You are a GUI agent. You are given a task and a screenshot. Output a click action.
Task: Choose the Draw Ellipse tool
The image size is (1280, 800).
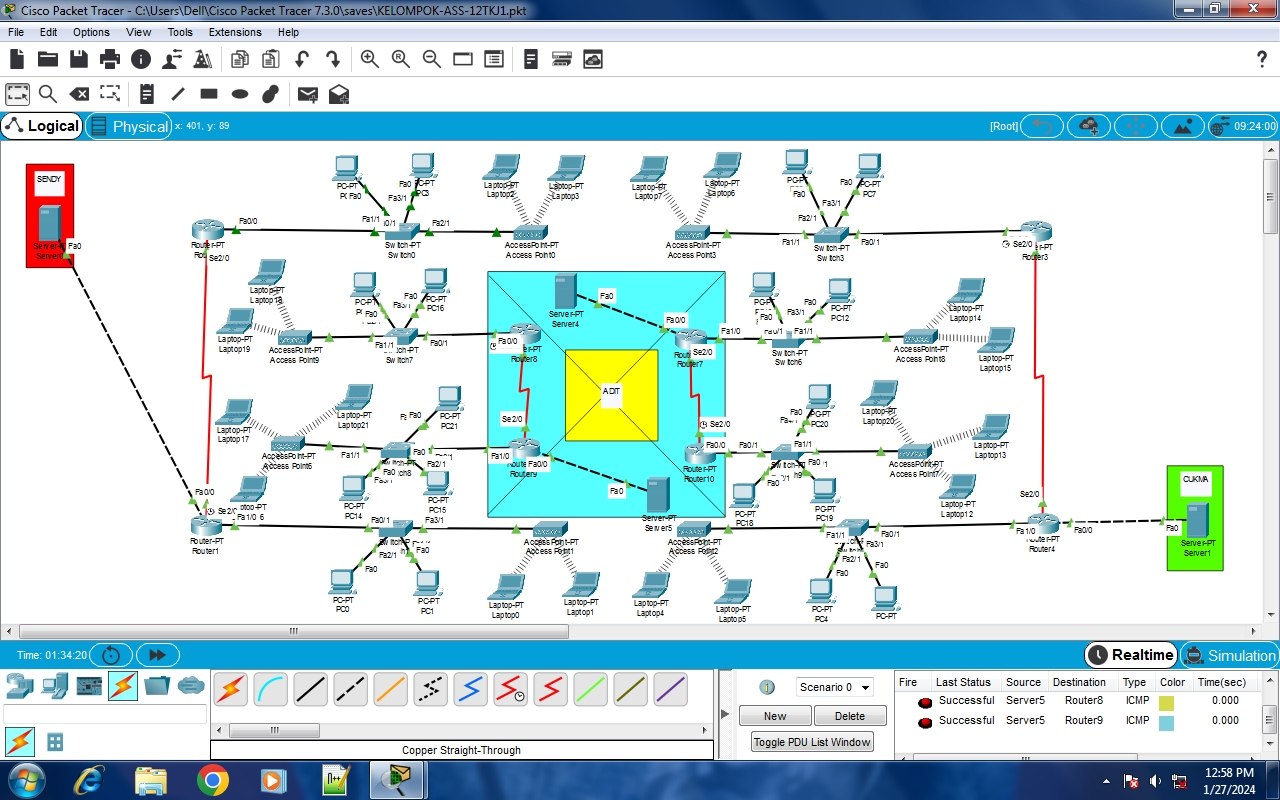240,94
